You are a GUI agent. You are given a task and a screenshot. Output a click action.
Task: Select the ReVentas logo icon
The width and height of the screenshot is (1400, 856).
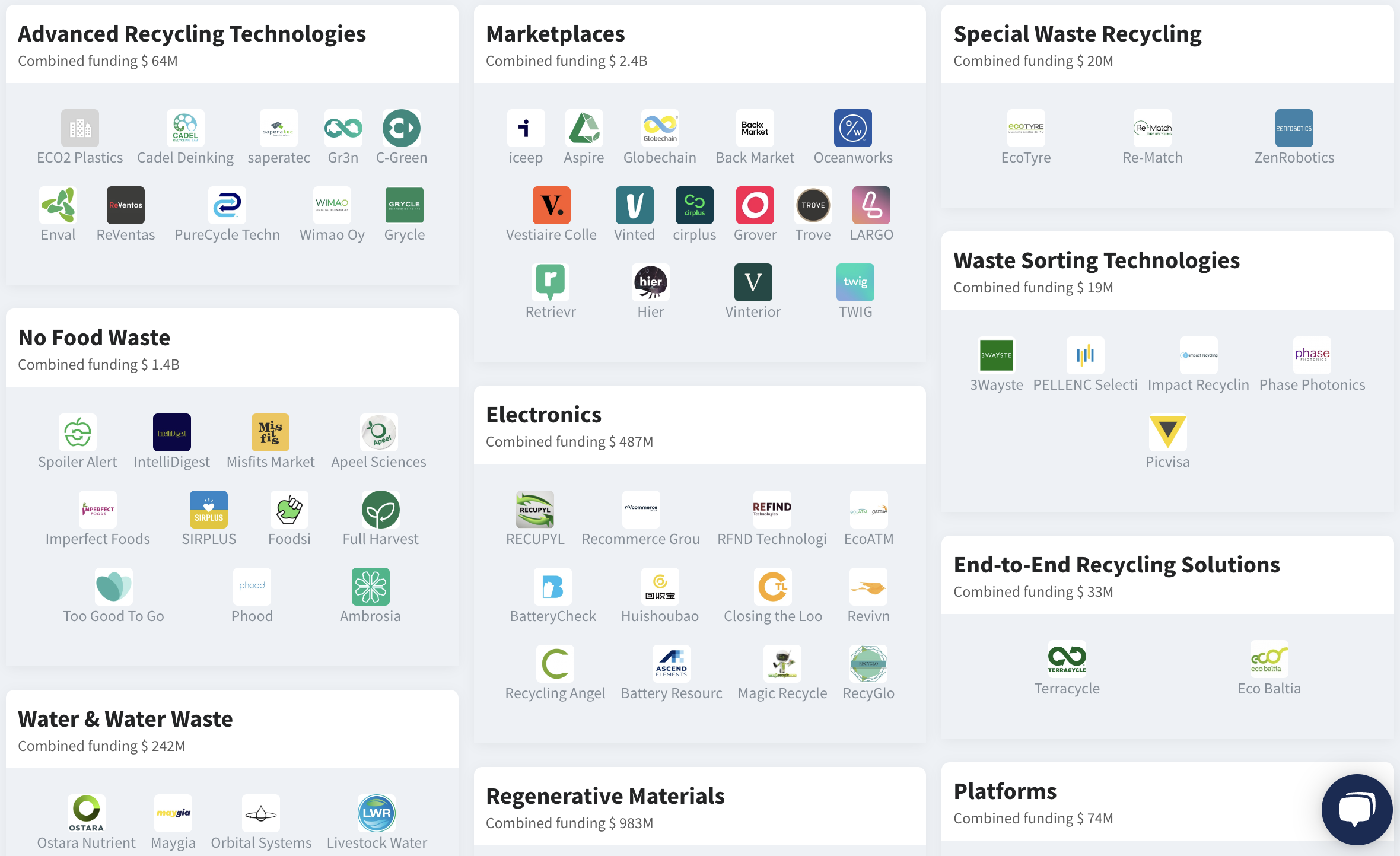(x=126, y=205)
